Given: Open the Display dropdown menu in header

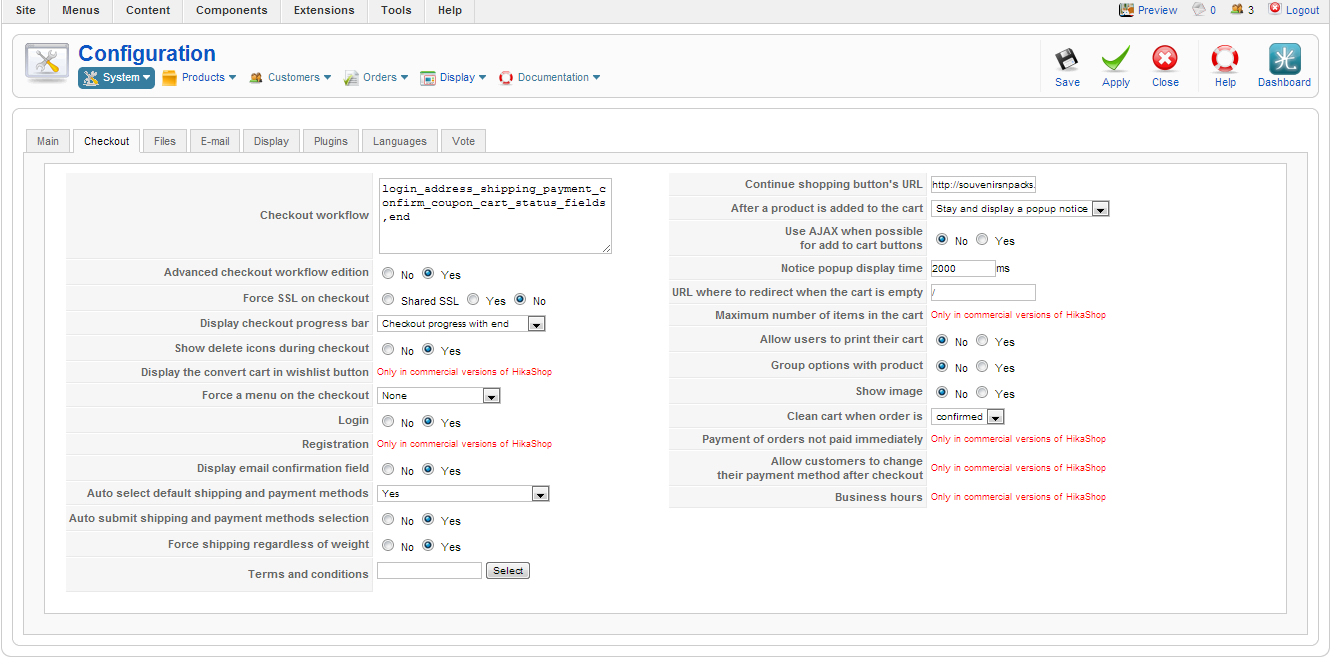Looking at the screenshot, I should (x=453, y=77).
